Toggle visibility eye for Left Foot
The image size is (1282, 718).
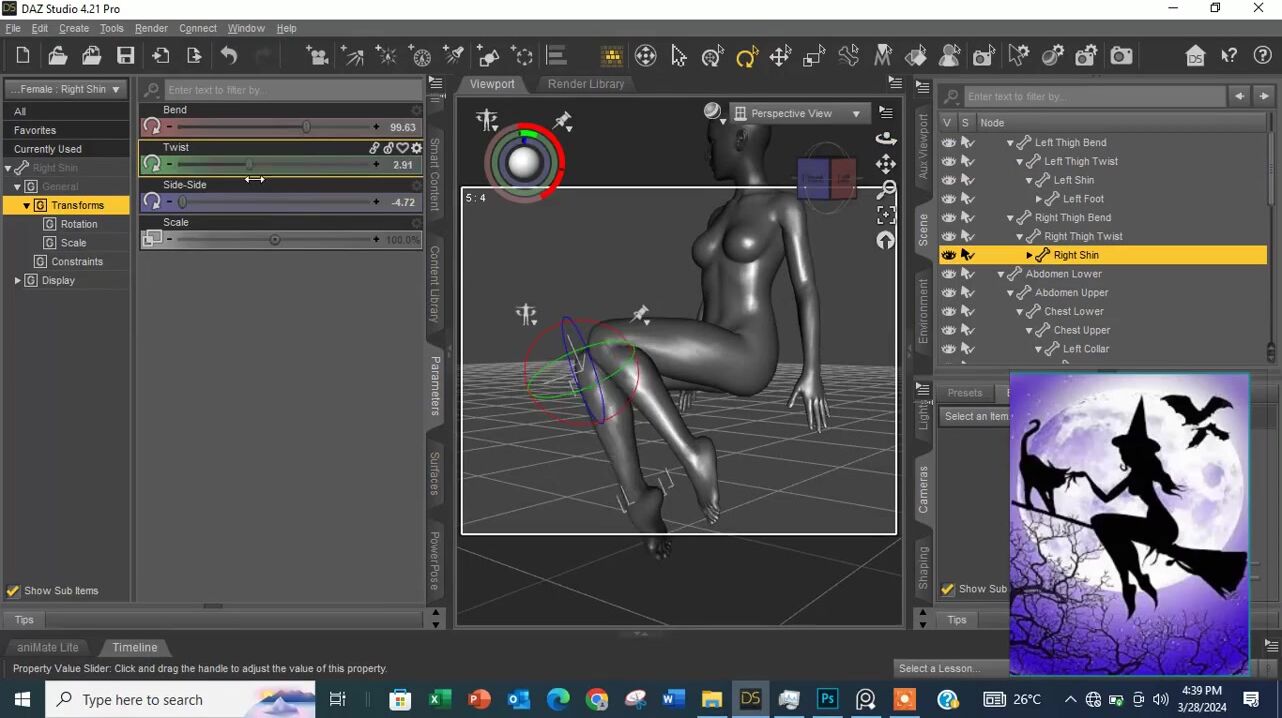[x=948, y=199]
